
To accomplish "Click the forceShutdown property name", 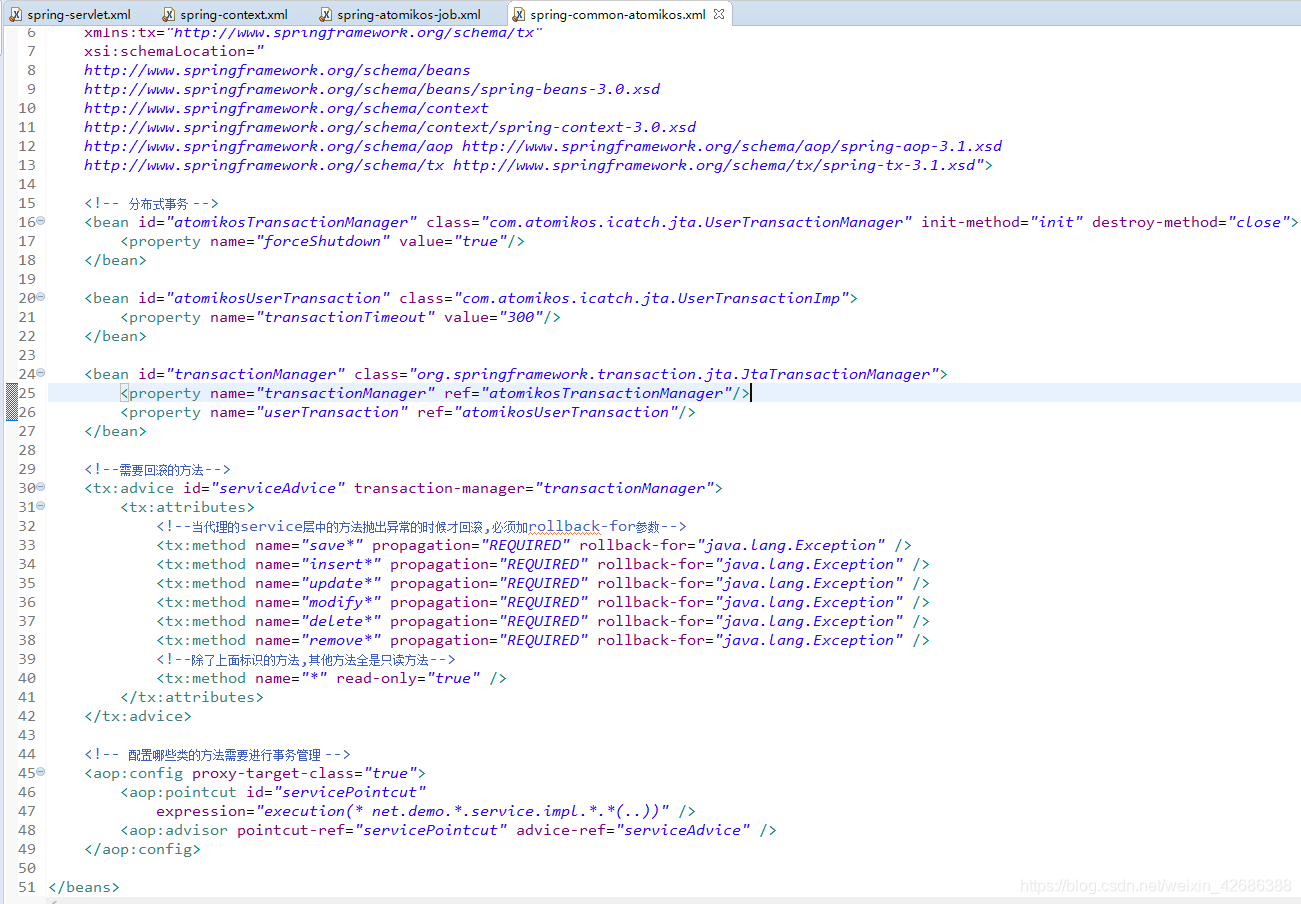I will point(324,241).
